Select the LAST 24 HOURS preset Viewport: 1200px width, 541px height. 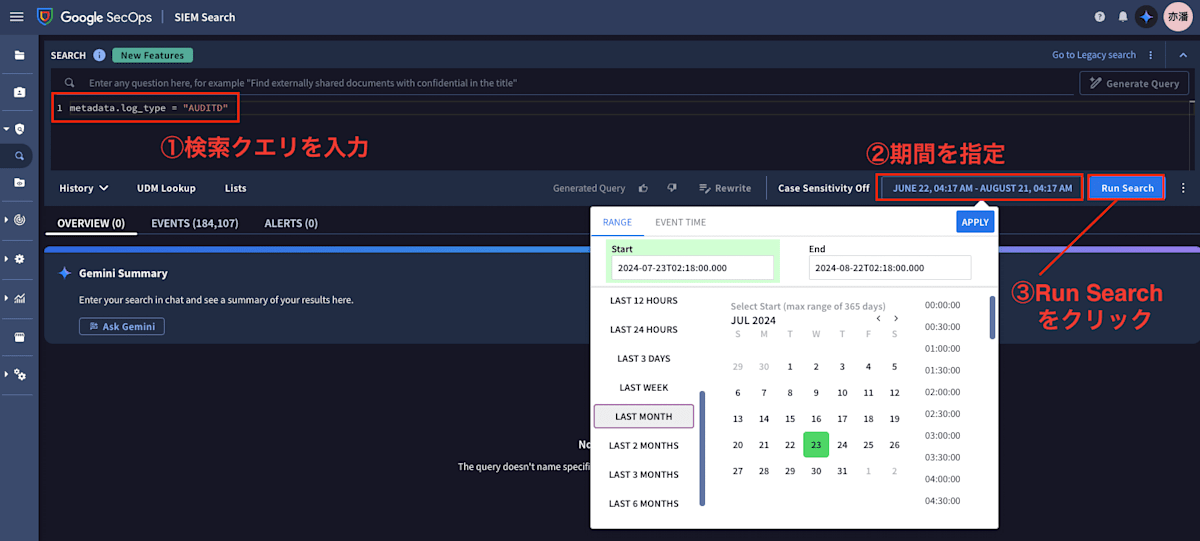(643, 330)
